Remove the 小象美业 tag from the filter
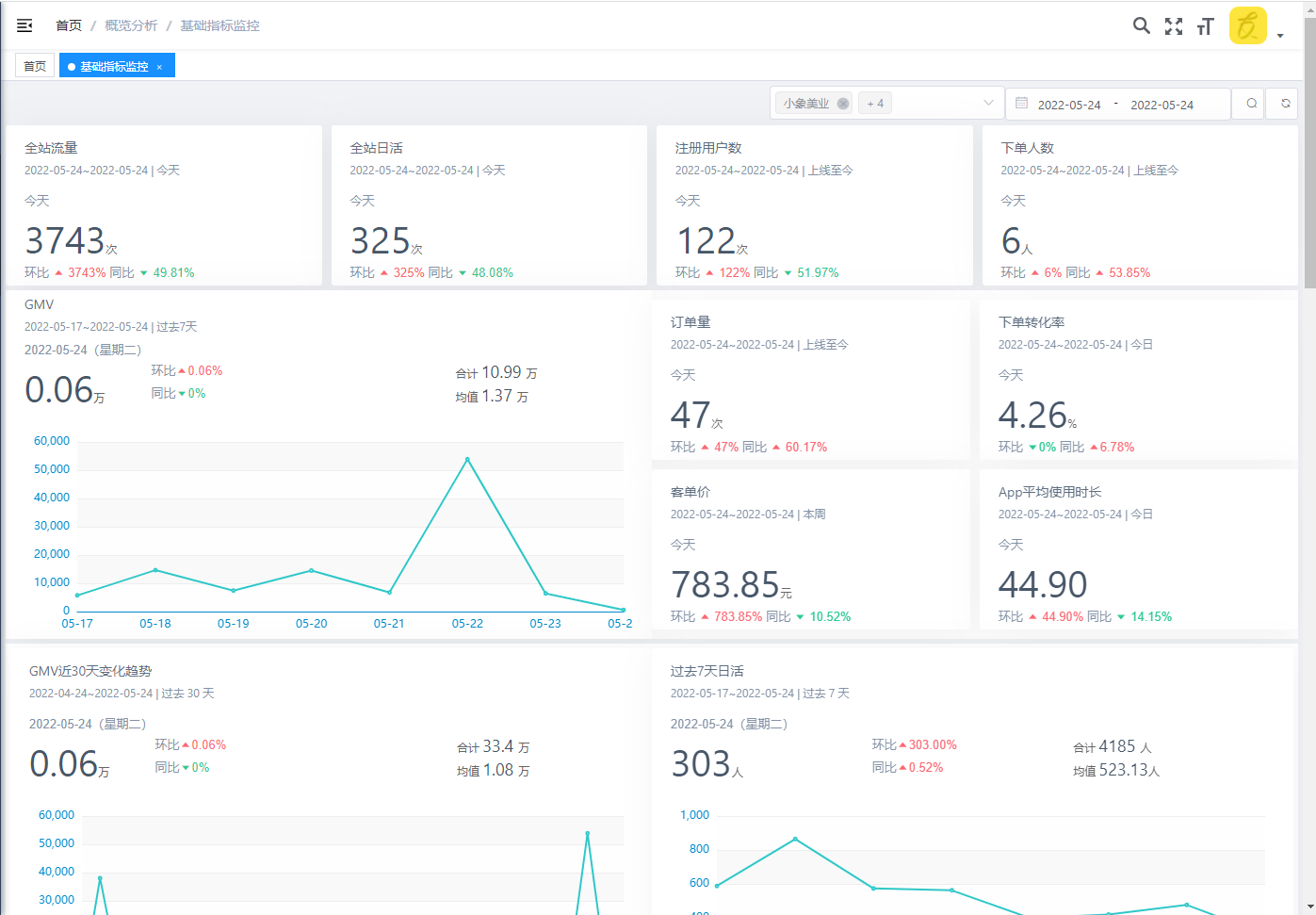Screen dimensions: 1316x915 coord(843,104)
